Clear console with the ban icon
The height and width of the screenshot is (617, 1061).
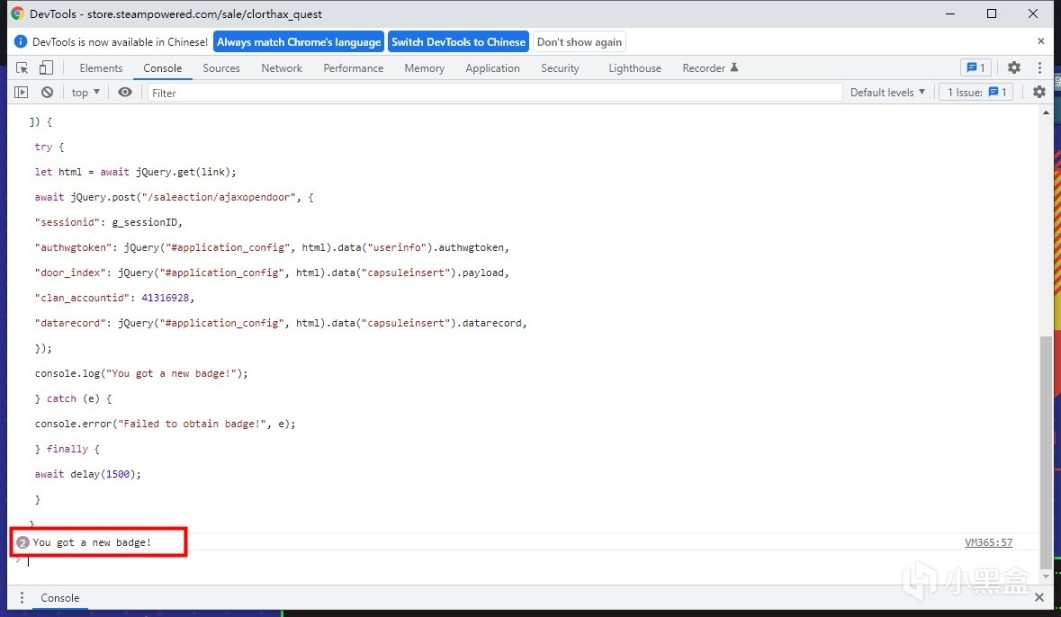pyautogui.click(x=47, y=92)
